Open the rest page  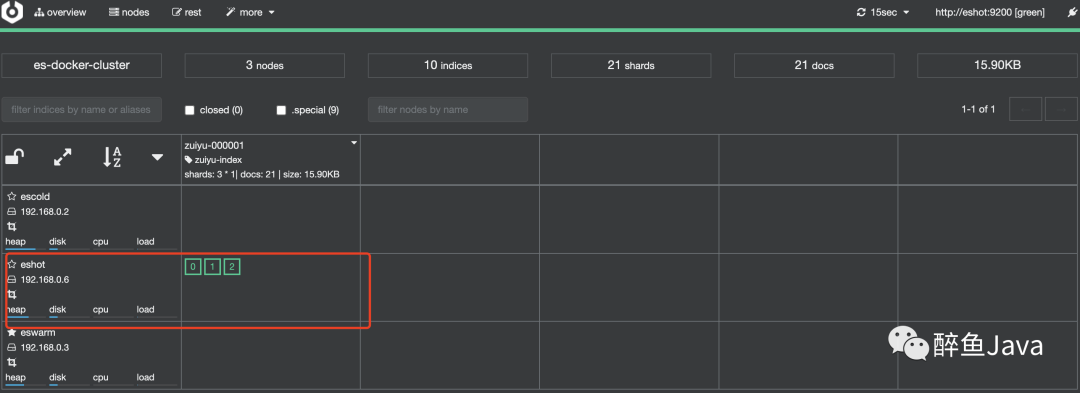tap(187, 12)
